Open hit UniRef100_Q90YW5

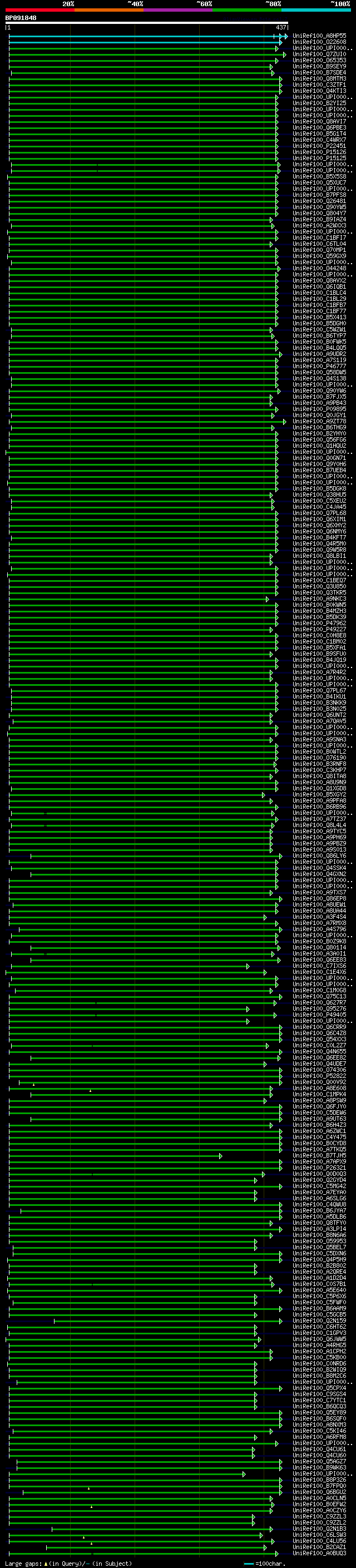(319, 207)
